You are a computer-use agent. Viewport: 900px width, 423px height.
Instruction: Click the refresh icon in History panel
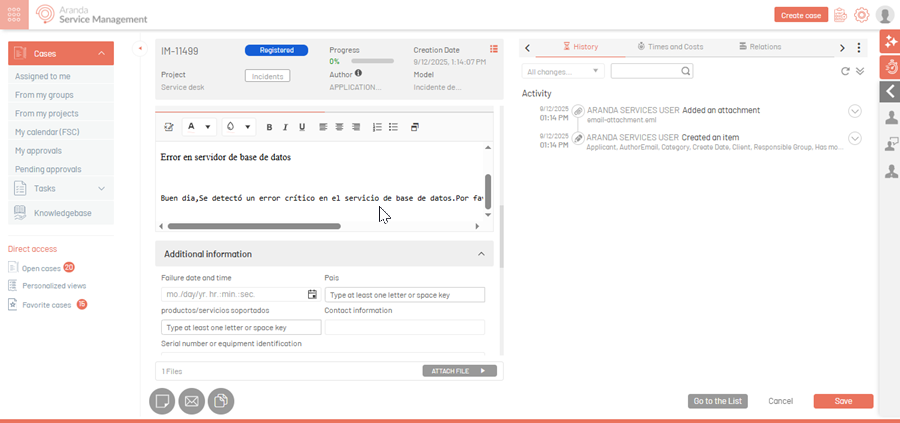(x=845, y=72)
